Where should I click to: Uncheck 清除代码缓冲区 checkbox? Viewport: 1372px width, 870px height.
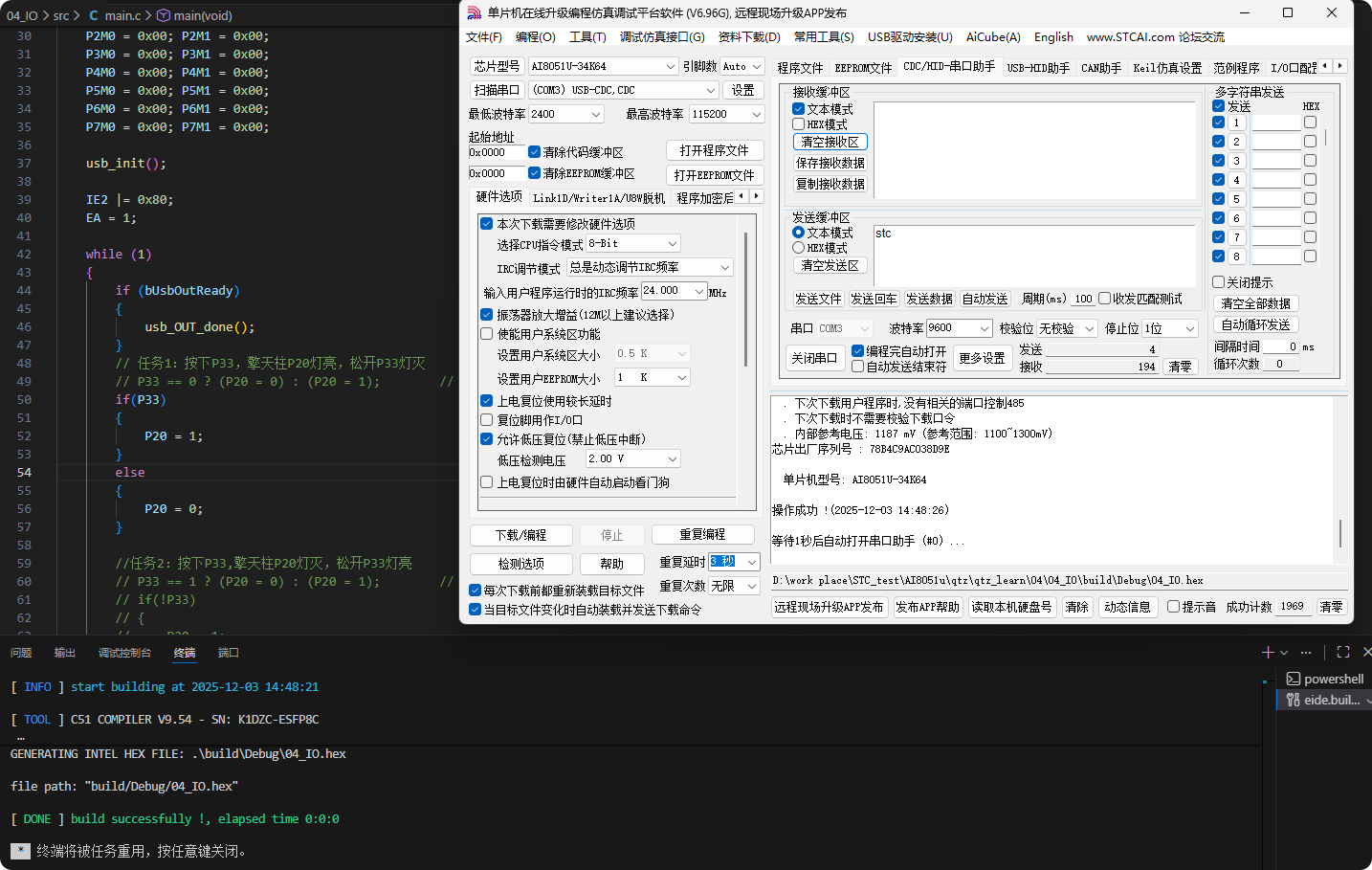(535, 152)
